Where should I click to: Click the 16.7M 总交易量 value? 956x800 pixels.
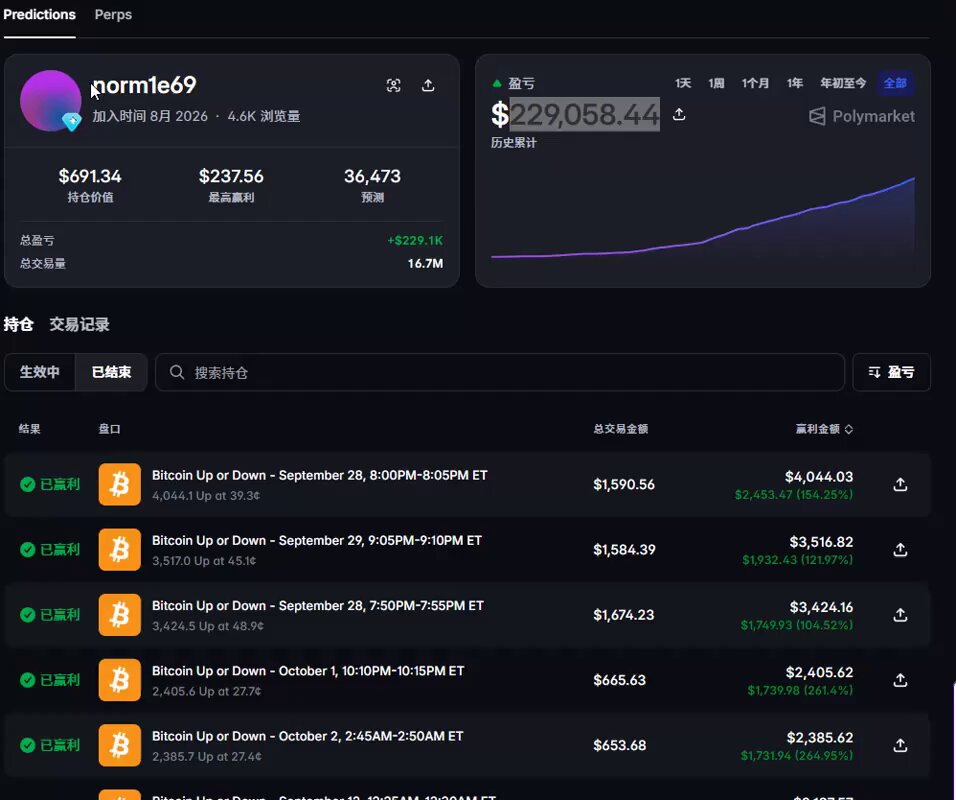(426, 263)
